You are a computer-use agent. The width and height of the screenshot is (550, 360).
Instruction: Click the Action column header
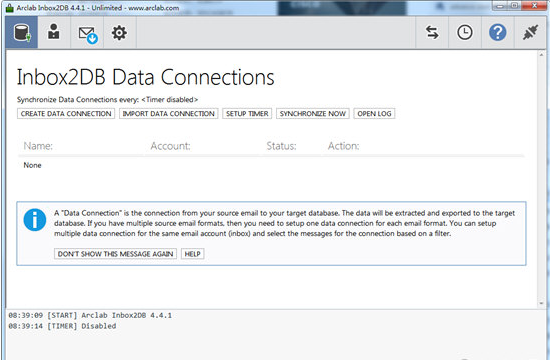343,146
